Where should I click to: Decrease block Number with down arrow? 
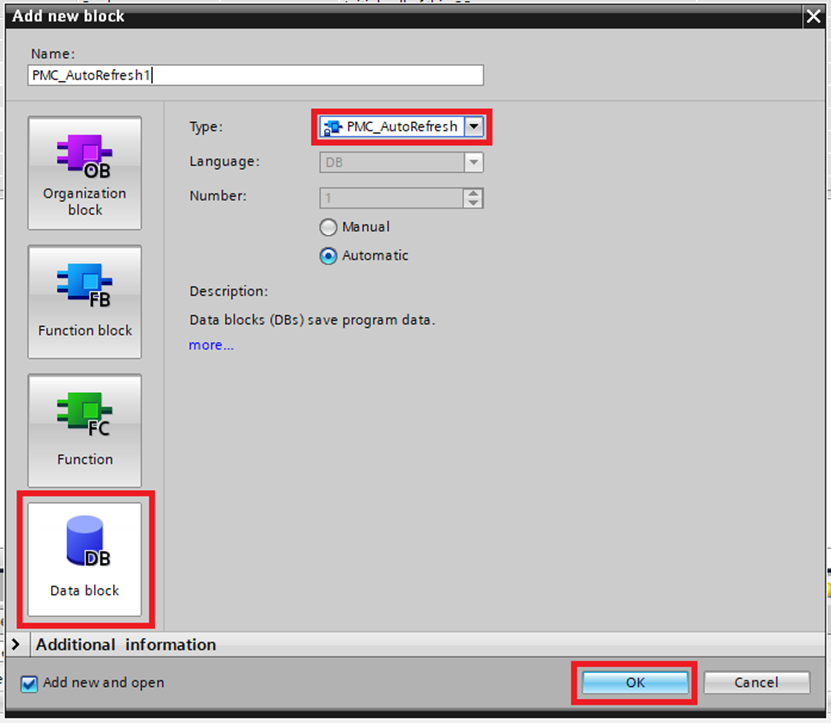point(474,203)
